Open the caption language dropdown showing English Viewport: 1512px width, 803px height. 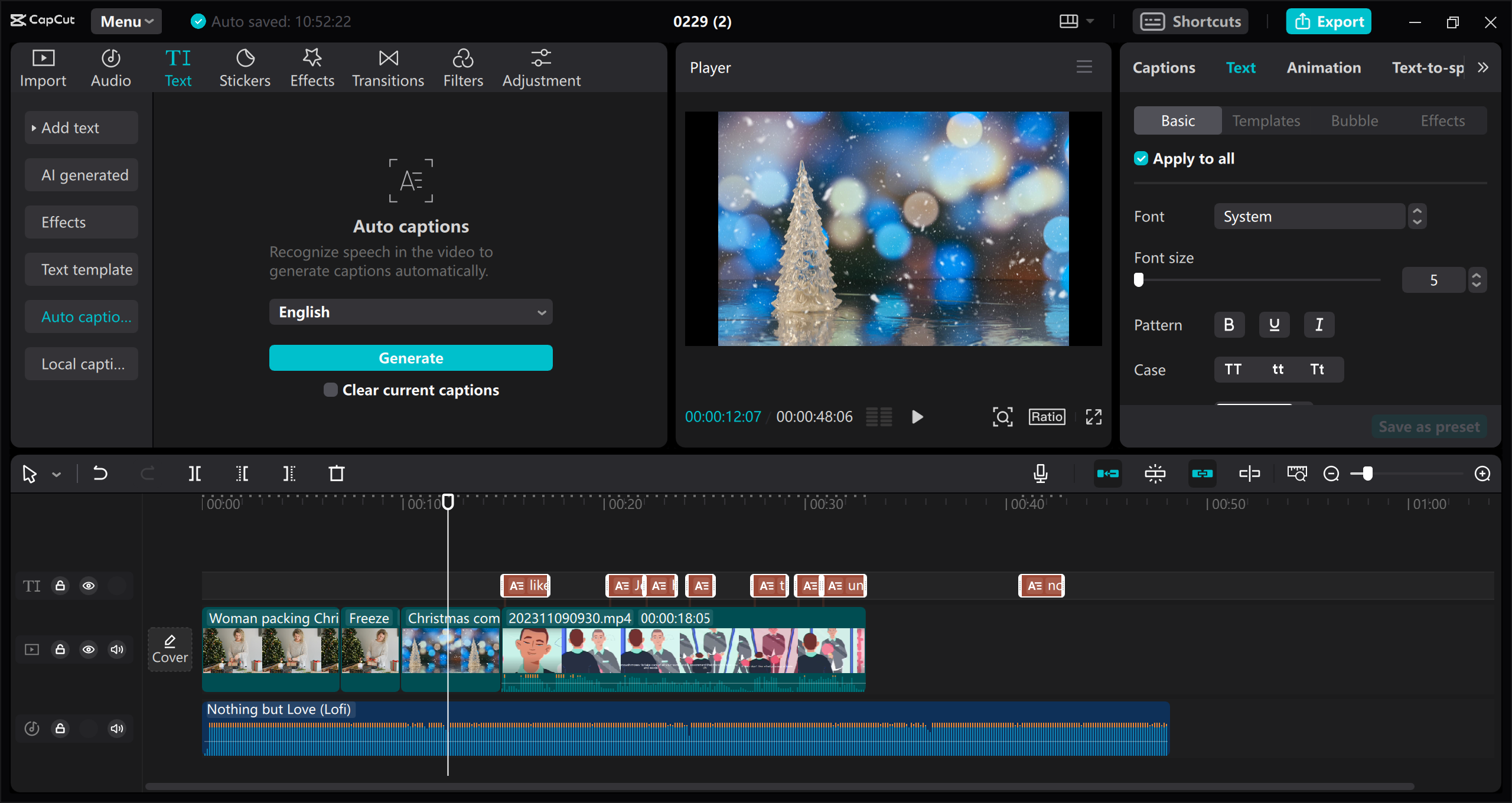[x=410, y=312]
